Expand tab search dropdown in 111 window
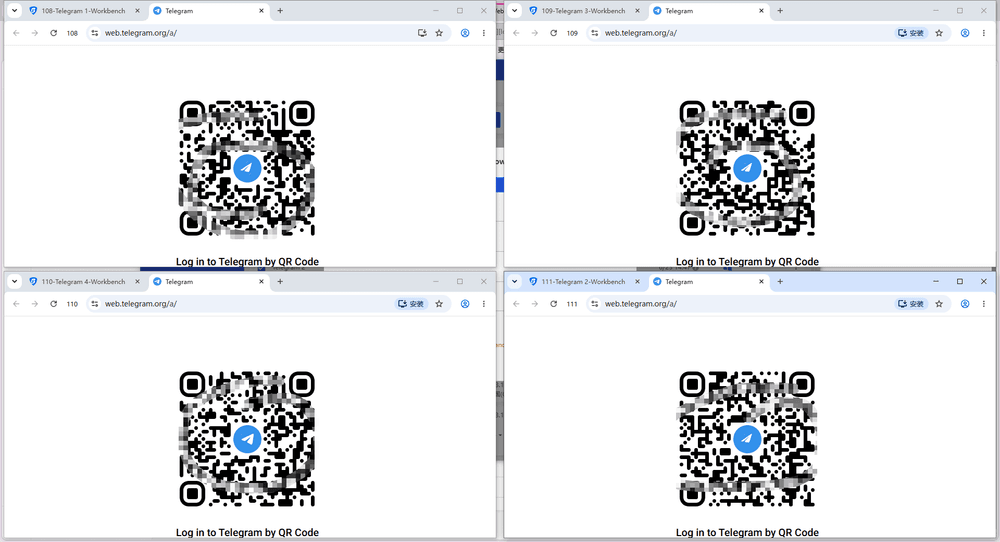This screenshot has width=1000, height=542. tap(515, 282)
